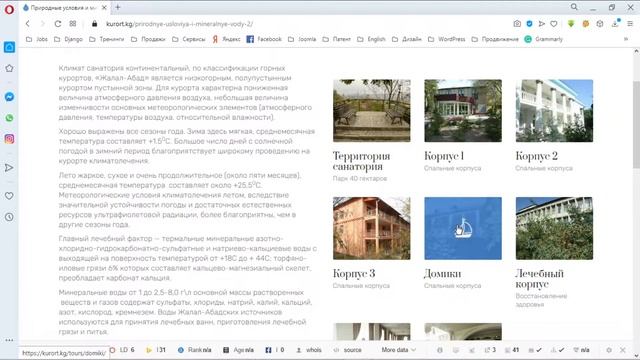Open the Joomla bookmarks folder
This screenshot has width=640, height=360.
click(302, 39)
